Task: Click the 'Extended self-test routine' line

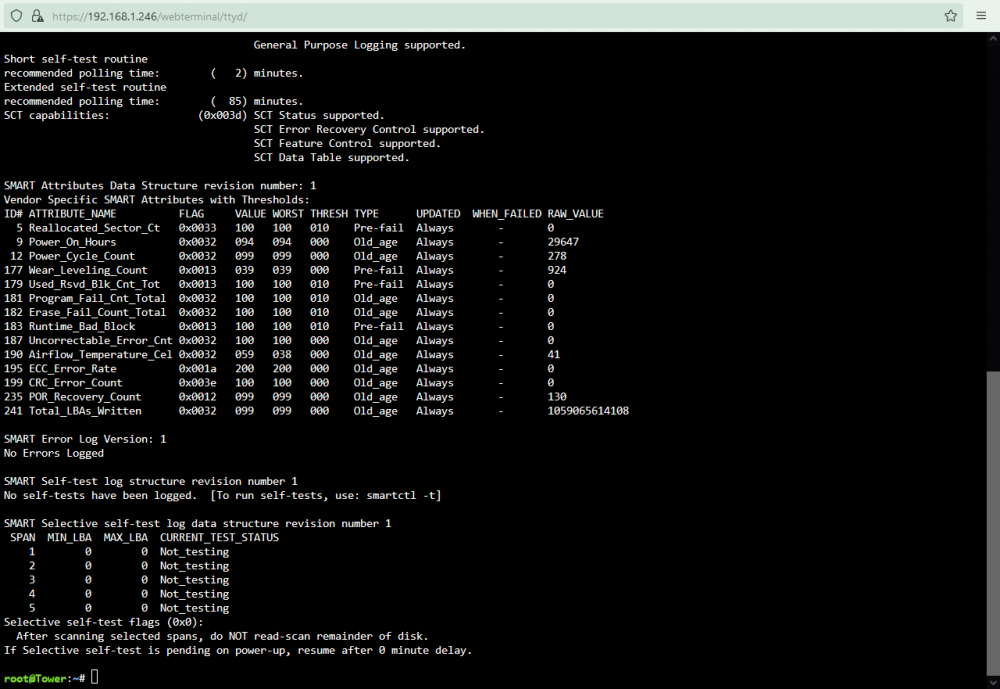Action: pos(85,87)
